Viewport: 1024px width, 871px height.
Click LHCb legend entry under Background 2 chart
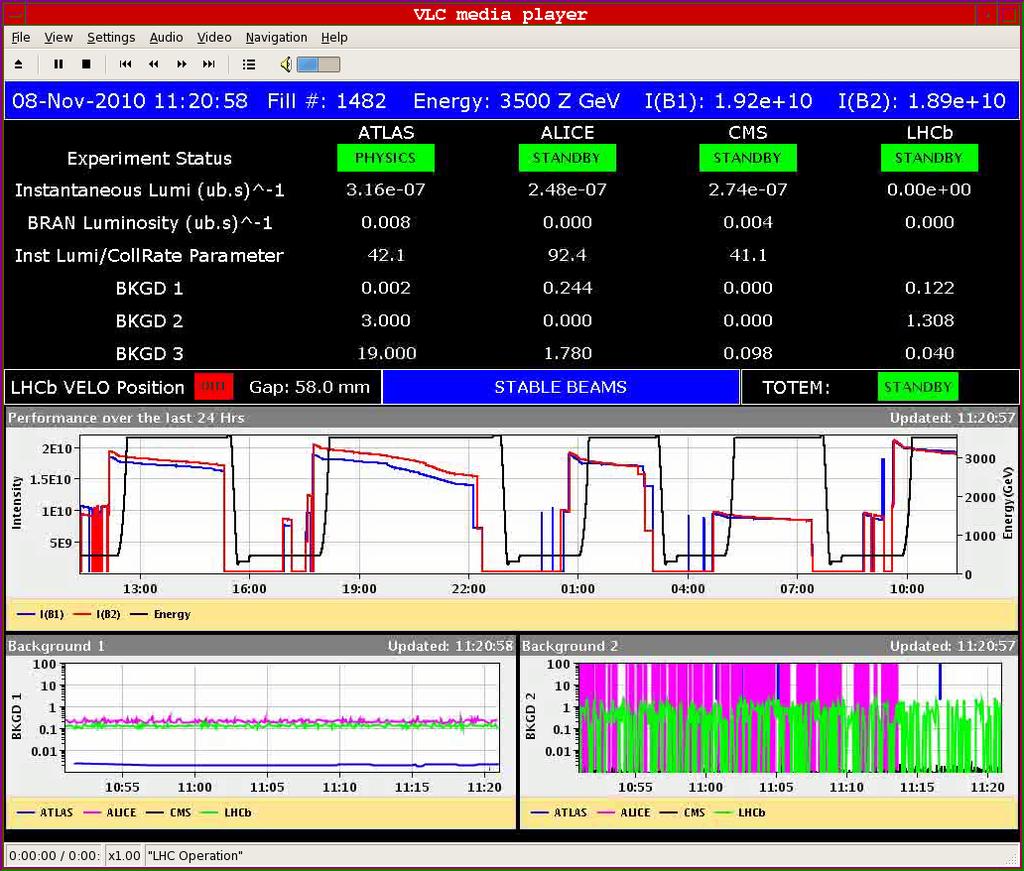[740, 812]
